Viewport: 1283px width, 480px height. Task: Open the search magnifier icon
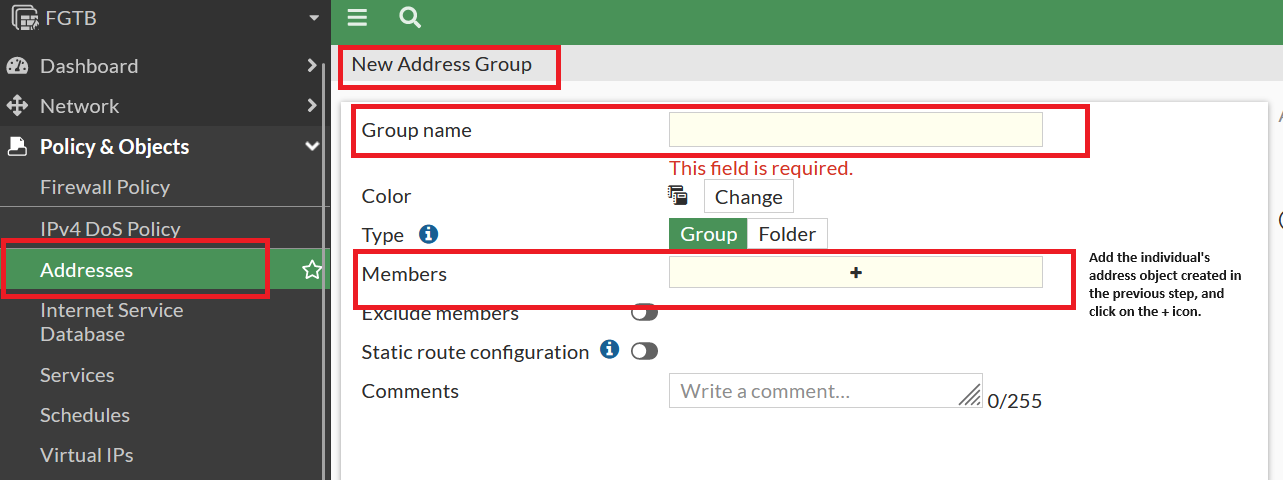click(409, 17)
